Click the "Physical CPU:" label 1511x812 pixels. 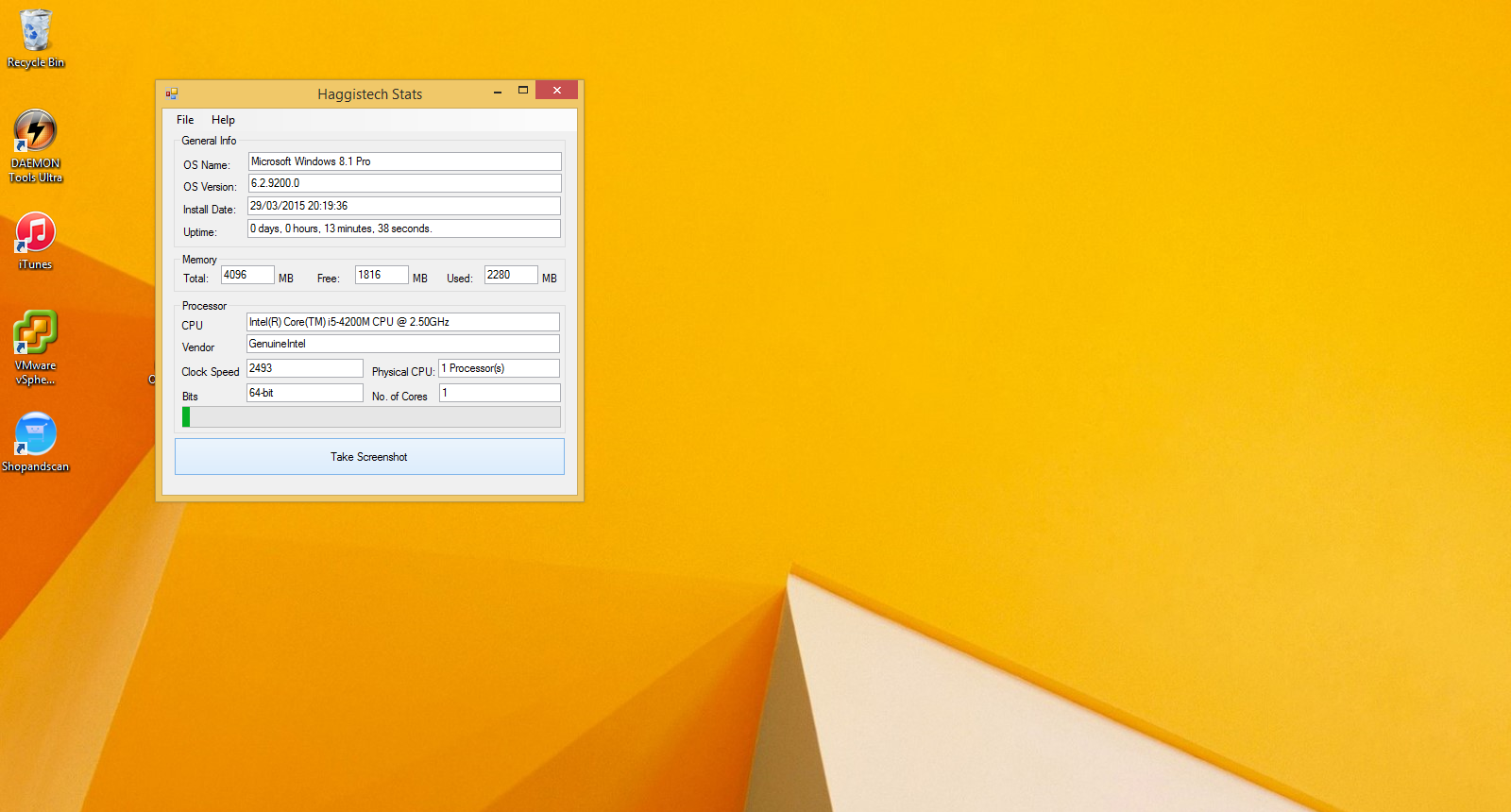[403, 372]
